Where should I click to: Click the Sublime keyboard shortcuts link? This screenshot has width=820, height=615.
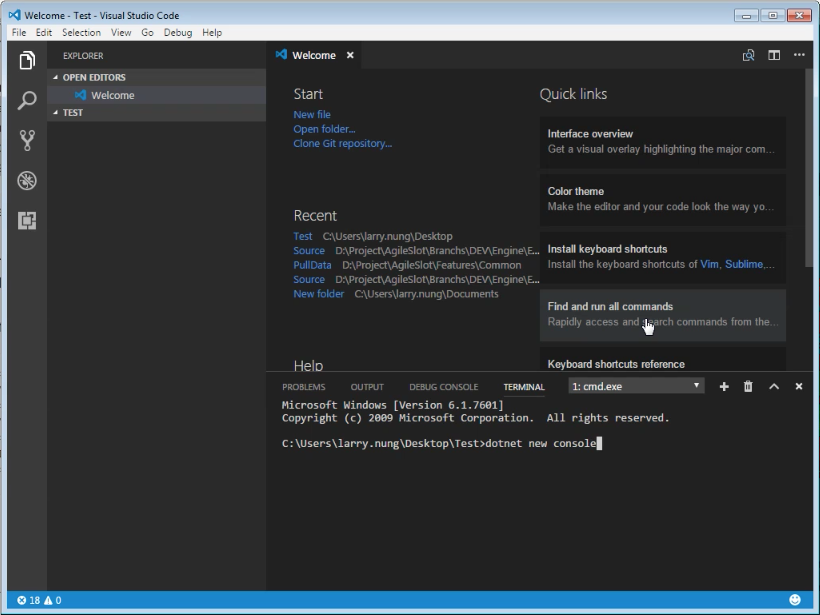tap(744, 264)
